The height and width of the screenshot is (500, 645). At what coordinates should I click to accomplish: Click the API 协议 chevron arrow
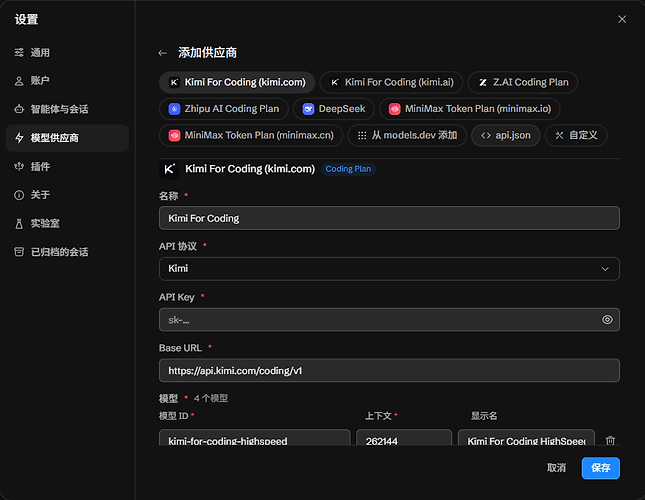coord(605,269)
